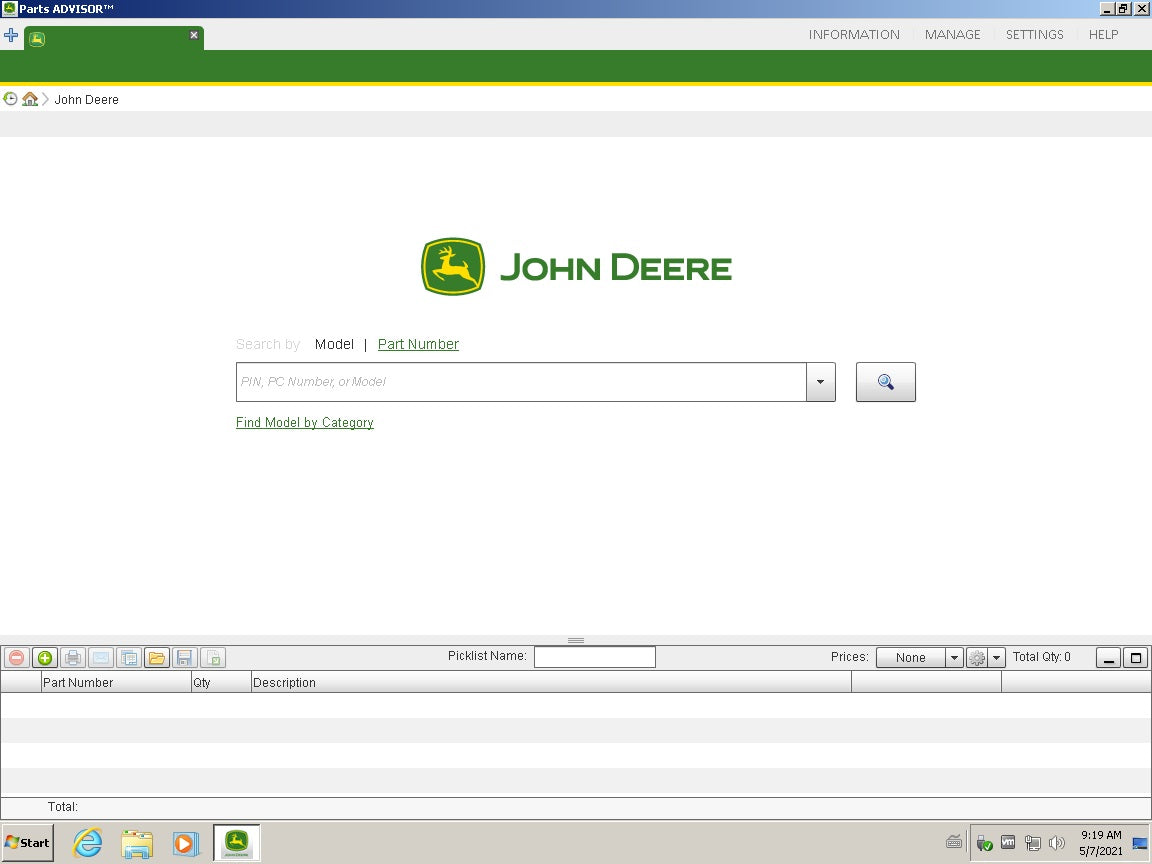Image resolution: width=1152 pixels, height=864 pixels.
Task: Open Internet Explorer from the taskbar
Action: click(x=88, y=843)
